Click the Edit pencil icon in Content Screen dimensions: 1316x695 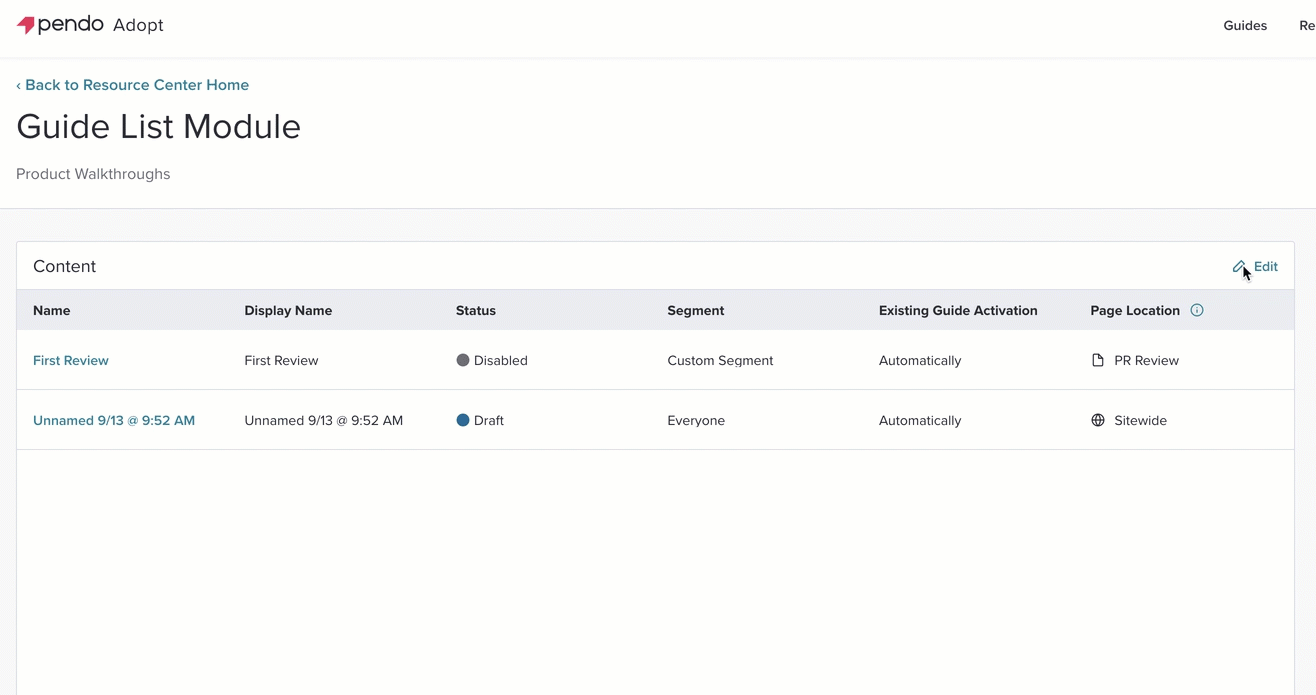(1240, 267)
